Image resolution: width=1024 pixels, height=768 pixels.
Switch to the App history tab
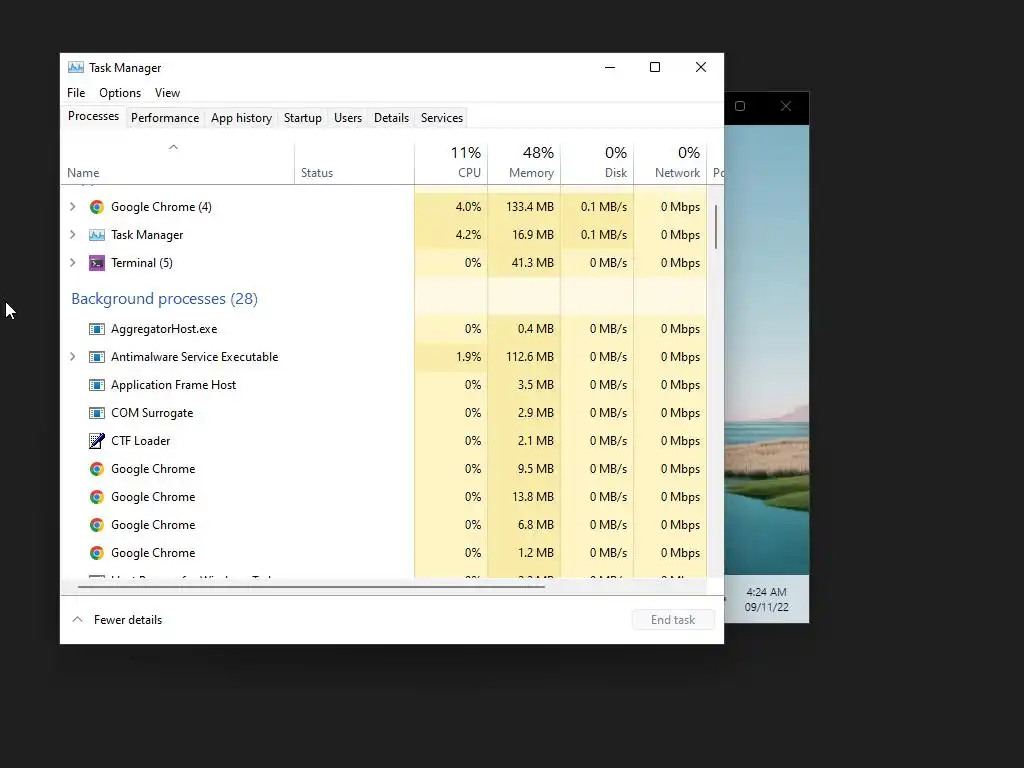pyautogui.click(x=242, y=118)
